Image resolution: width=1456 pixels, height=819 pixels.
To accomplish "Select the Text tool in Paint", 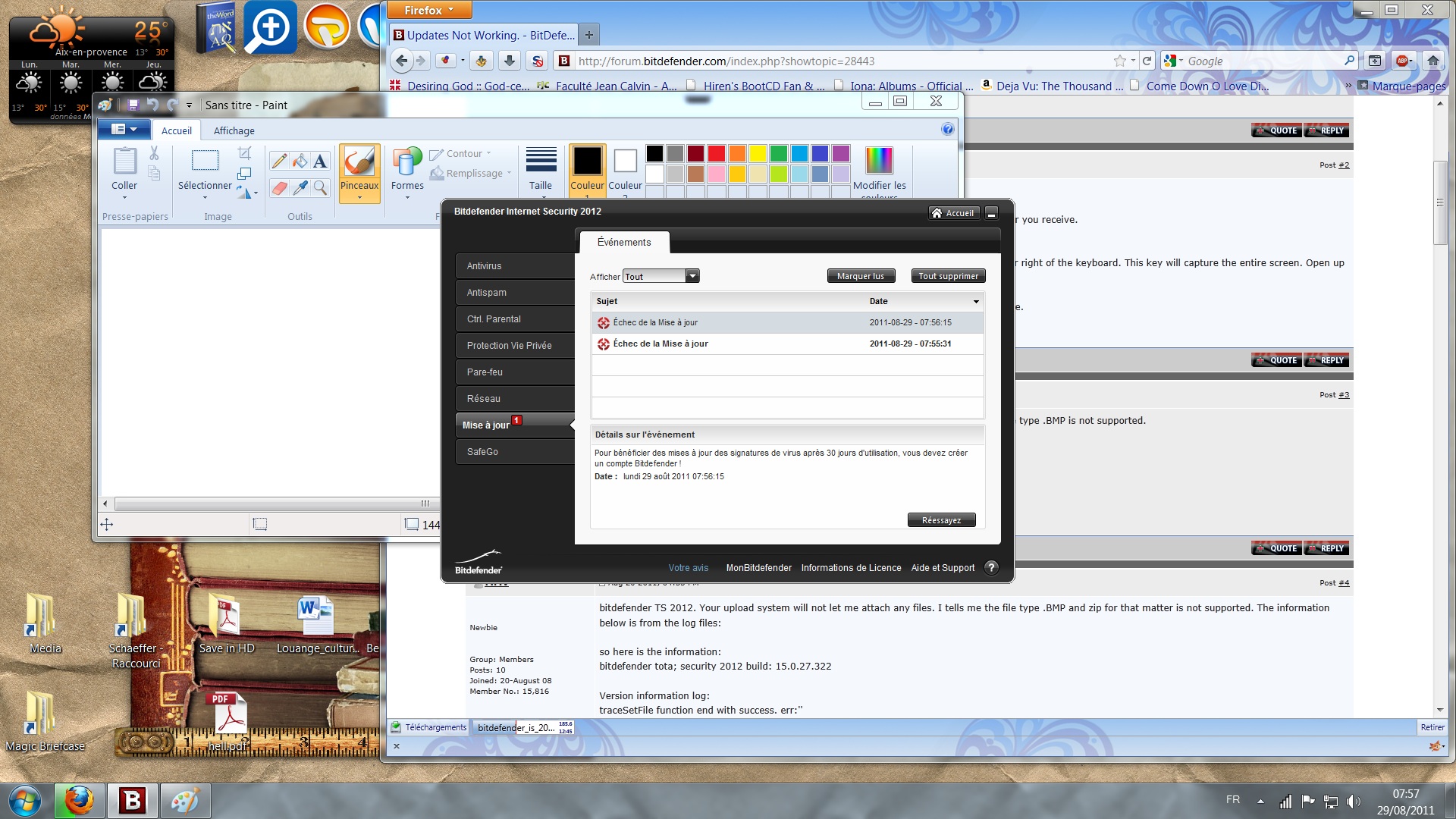I will tap(321, 161).
